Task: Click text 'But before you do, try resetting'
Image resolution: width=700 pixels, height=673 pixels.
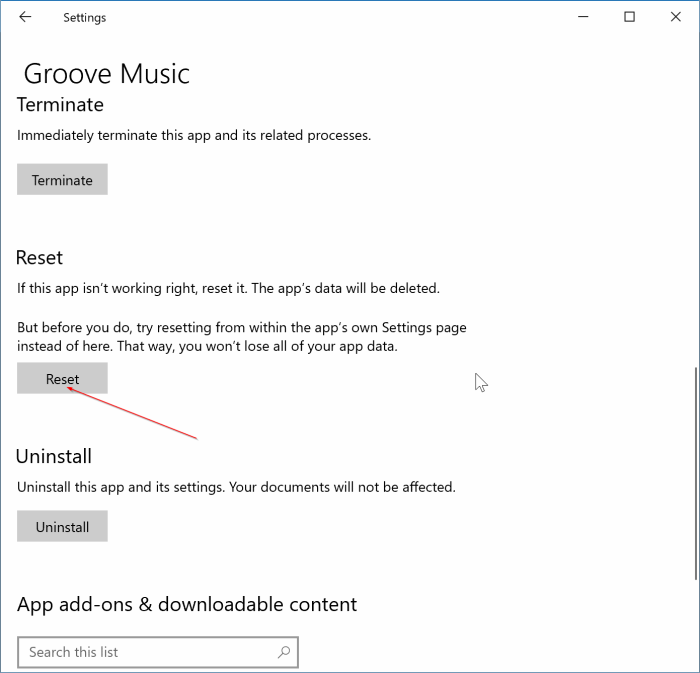Action: (x=114, y=328)
